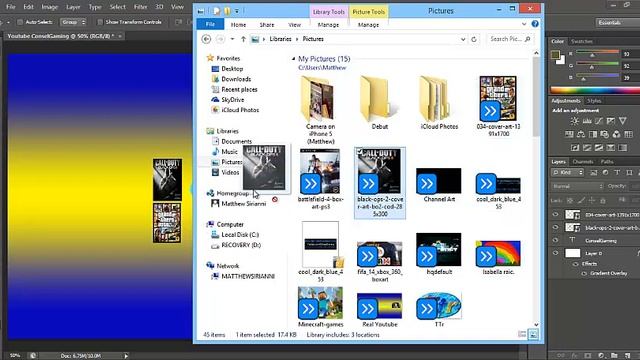Open the Essentials workspace dropdown

[x=618, y=22]
